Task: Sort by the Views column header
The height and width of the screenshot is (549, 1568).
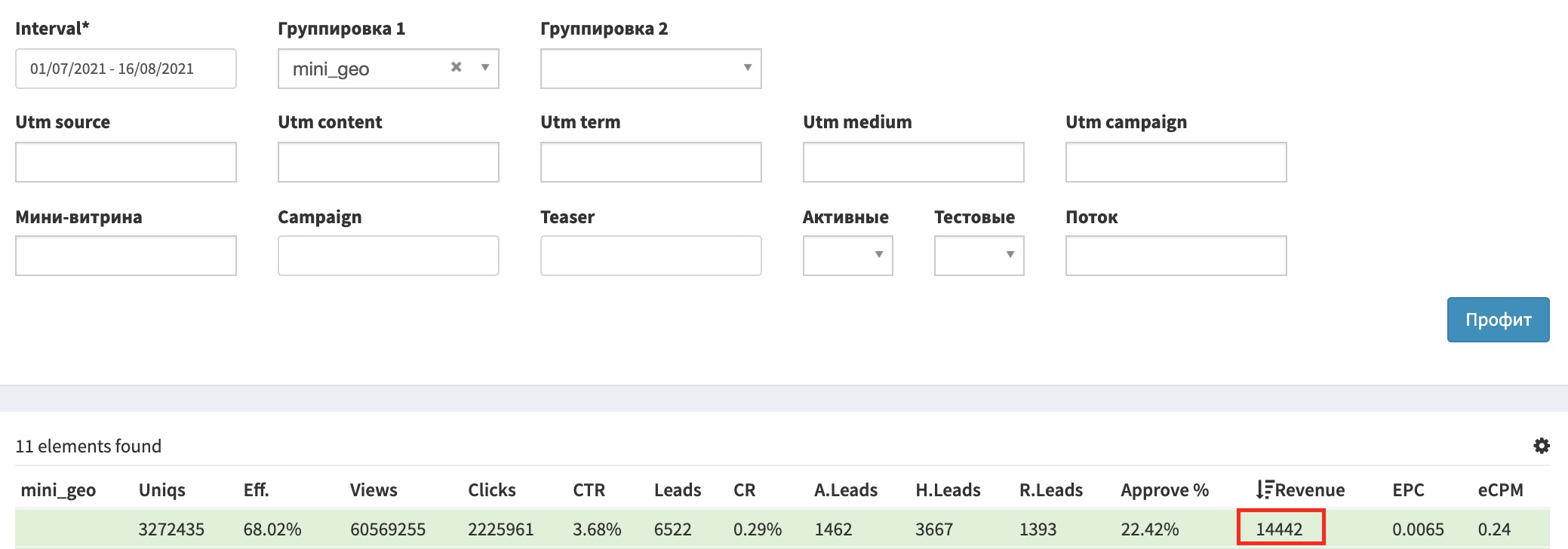Action: [374, 490]
